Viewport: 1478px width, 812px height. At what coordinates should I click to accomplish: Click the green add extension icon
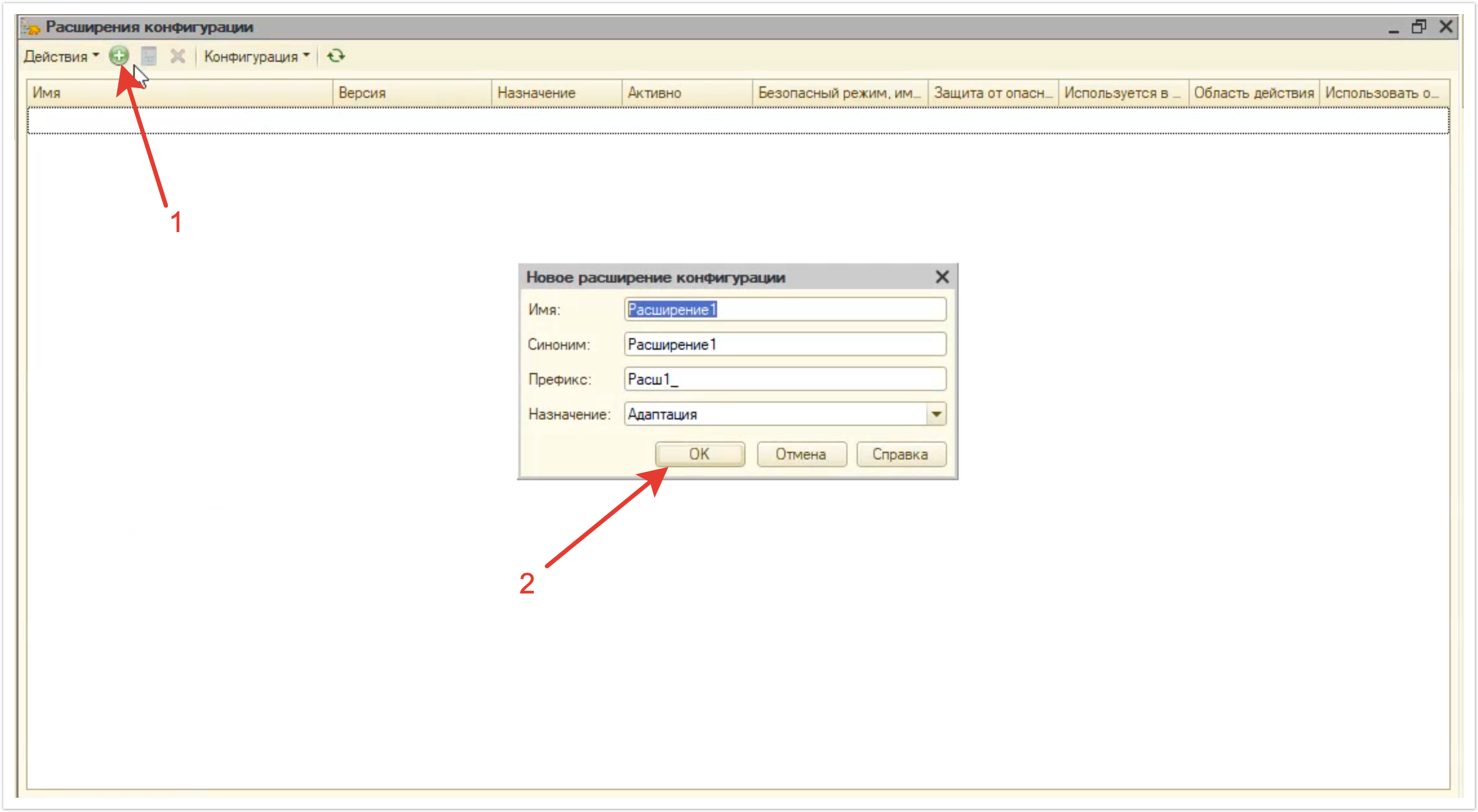coord(119,56)
